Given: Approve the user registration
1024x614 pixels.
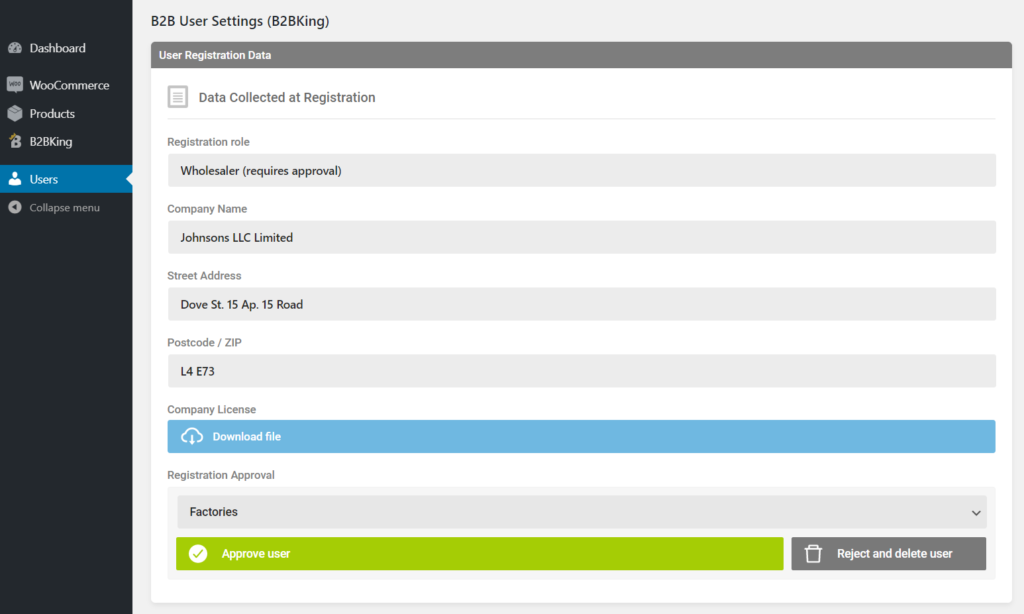Looking at the screenshot, I should (479, 553).
